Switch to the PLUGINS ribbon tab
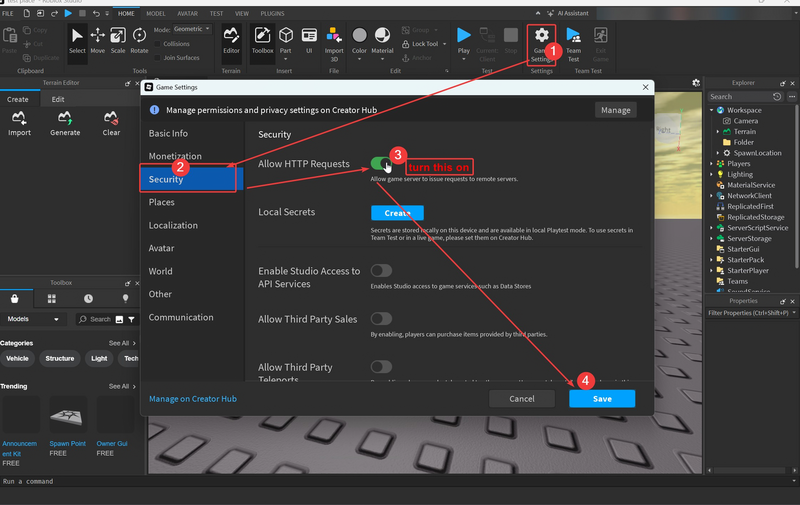The image size is (800, 505). (272, 14)
